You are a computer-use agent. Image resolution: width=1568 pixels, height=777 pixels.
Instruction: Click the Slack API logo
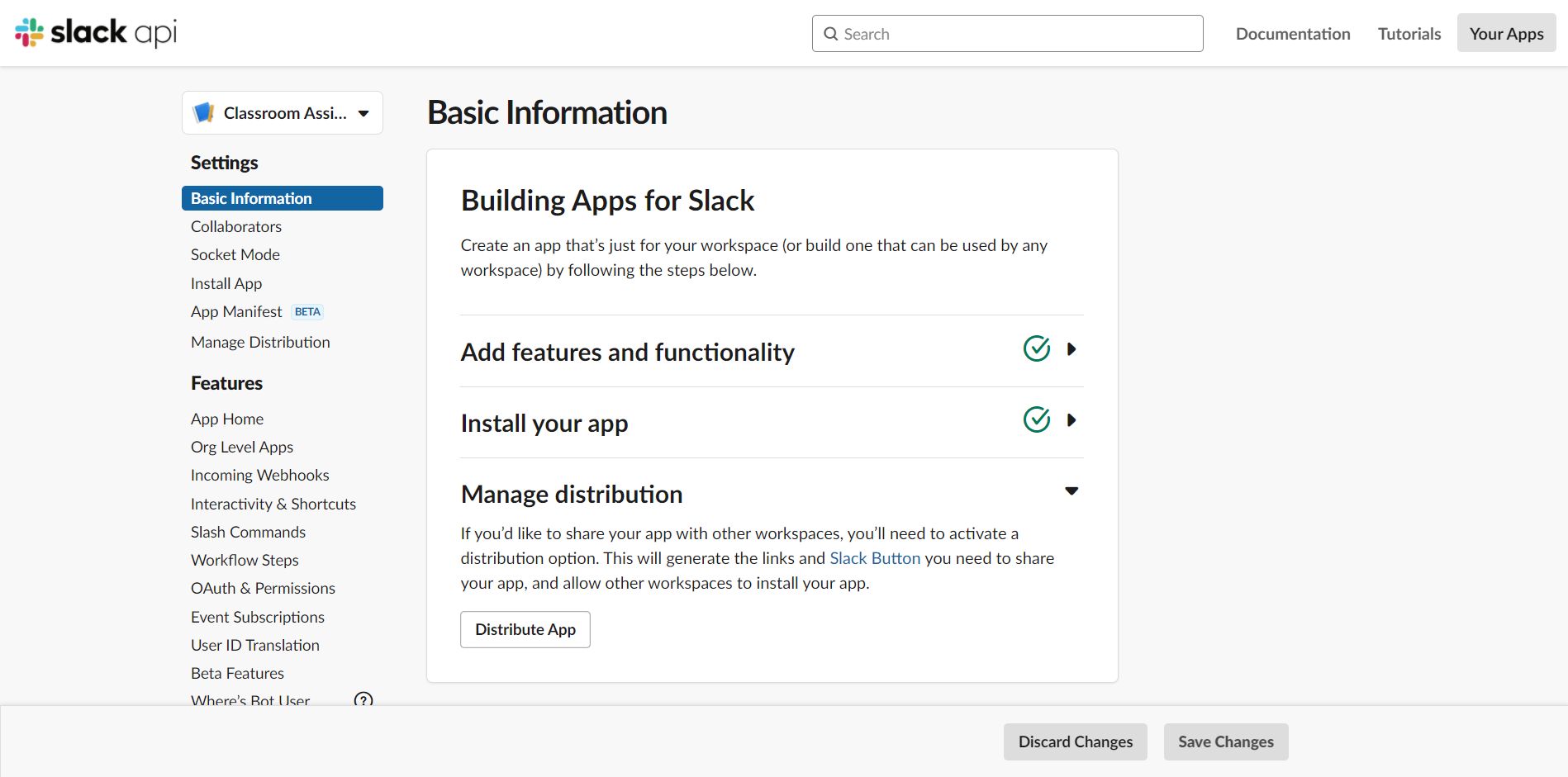[x=96, y=33]
